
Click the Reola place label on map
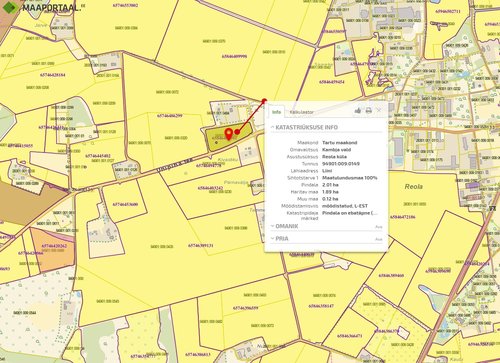(x=414, y=187)
